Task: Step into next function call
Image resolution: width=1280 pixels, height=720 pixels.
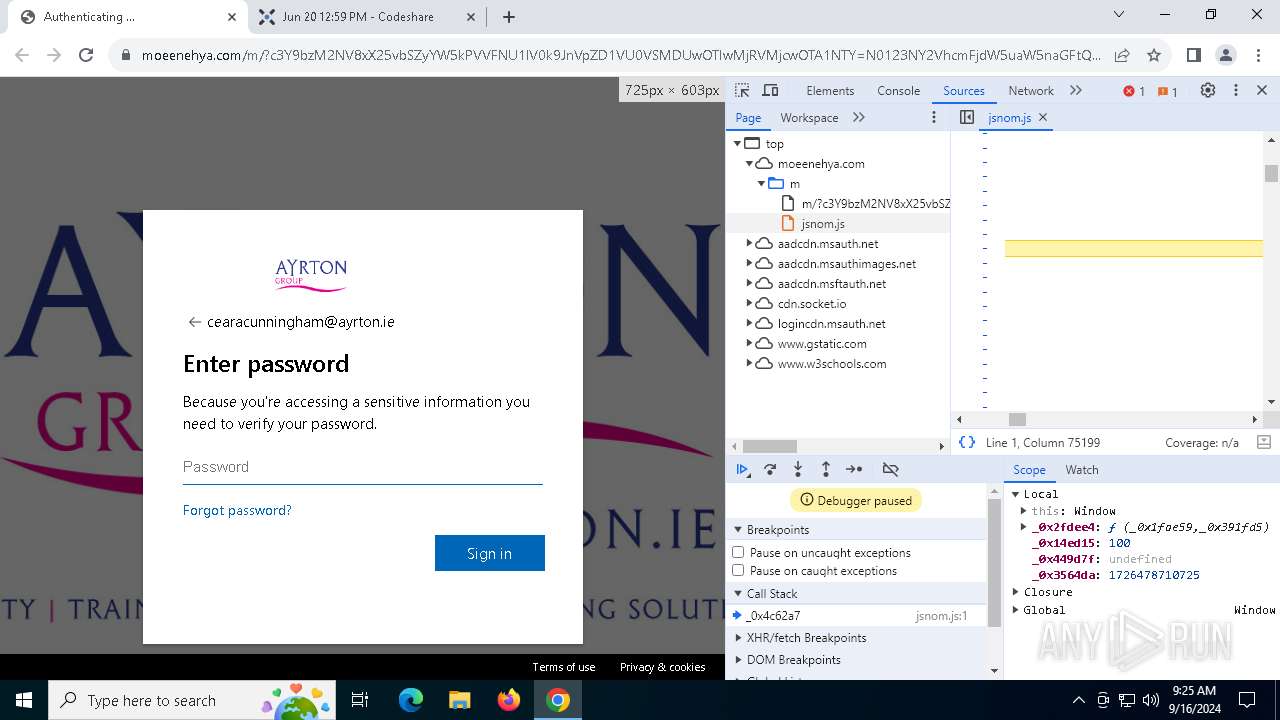Action: coord(798,469)
